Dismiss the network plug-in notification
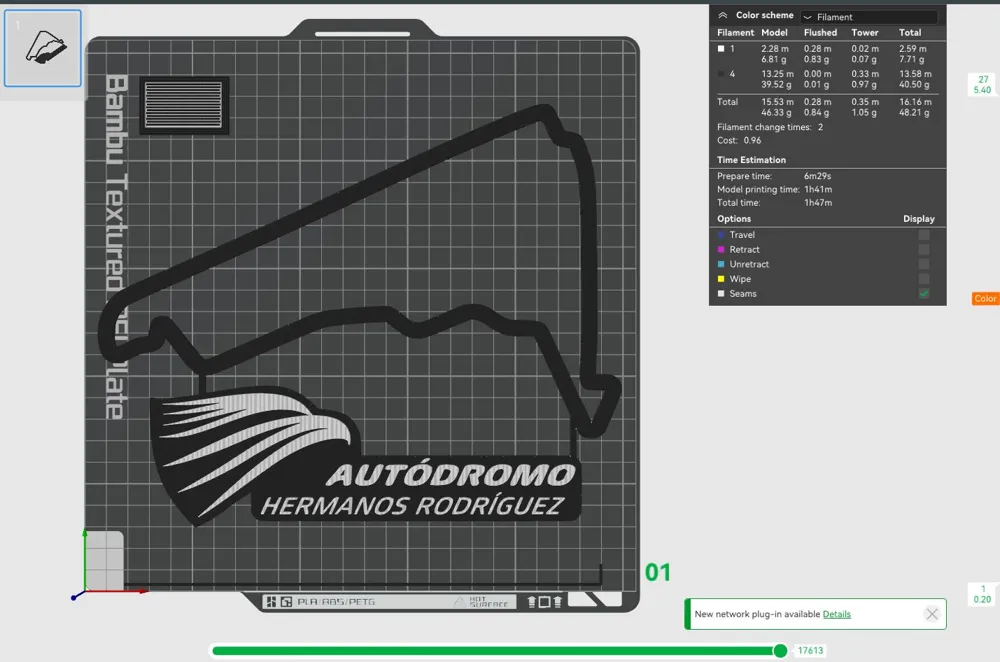Image resolution: width=1000 pixels, height=662 pixels. coord(932,614)
